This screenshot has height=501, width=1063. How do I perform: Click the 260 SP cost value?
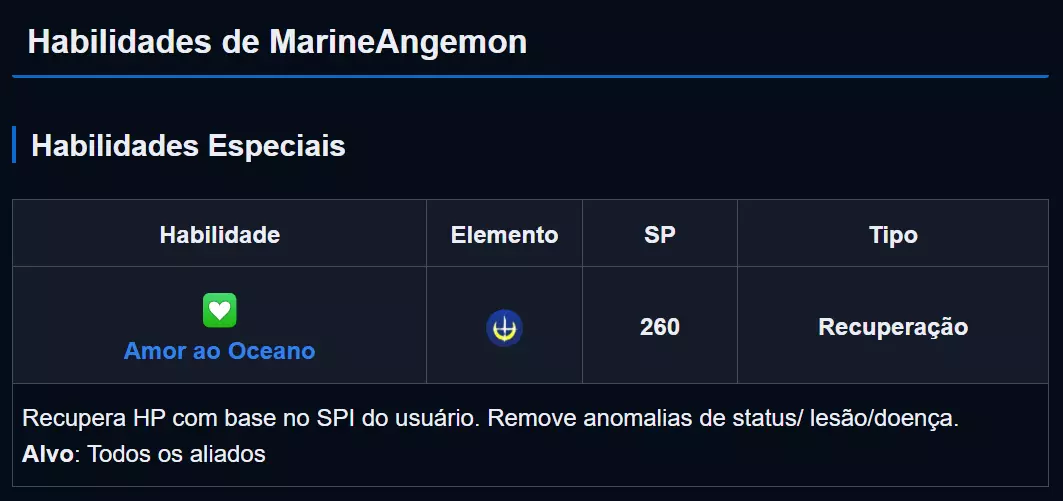tap(659, 327)
